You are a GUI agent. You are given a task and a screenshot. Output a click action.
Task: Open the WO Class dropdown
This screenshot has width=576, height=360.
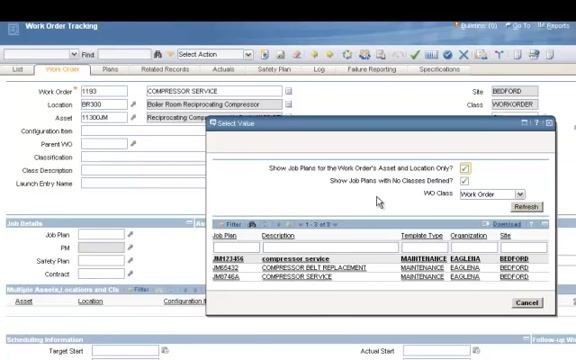click(x=520, y=194)
